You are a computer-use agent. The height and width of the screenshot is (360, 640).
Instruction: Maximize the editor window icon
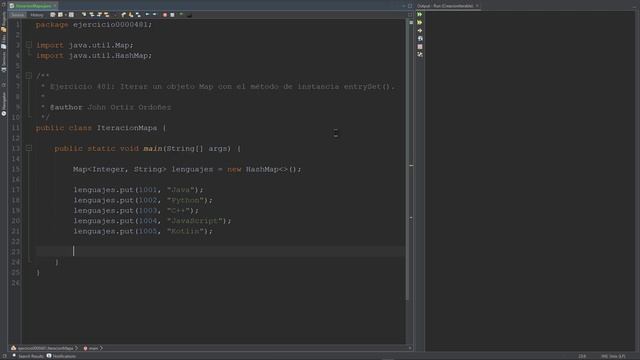410,6
